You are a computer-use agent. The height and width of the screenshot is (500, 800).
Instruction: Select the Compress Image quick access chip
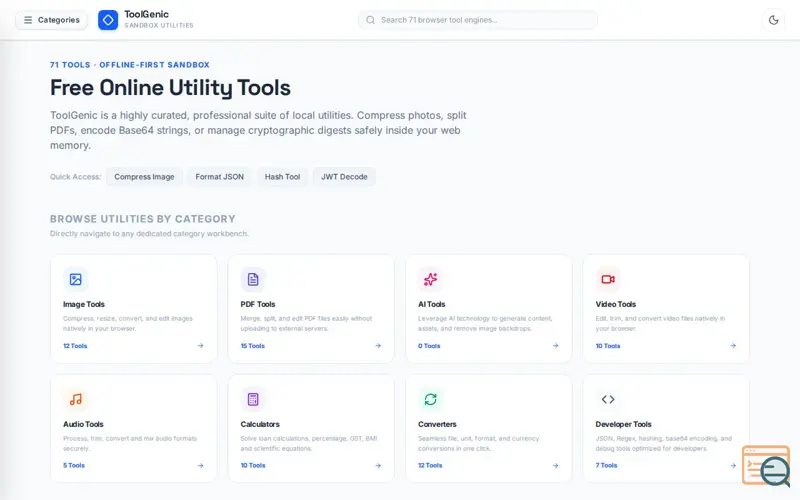pyautogui.click(x=144, y=177)
